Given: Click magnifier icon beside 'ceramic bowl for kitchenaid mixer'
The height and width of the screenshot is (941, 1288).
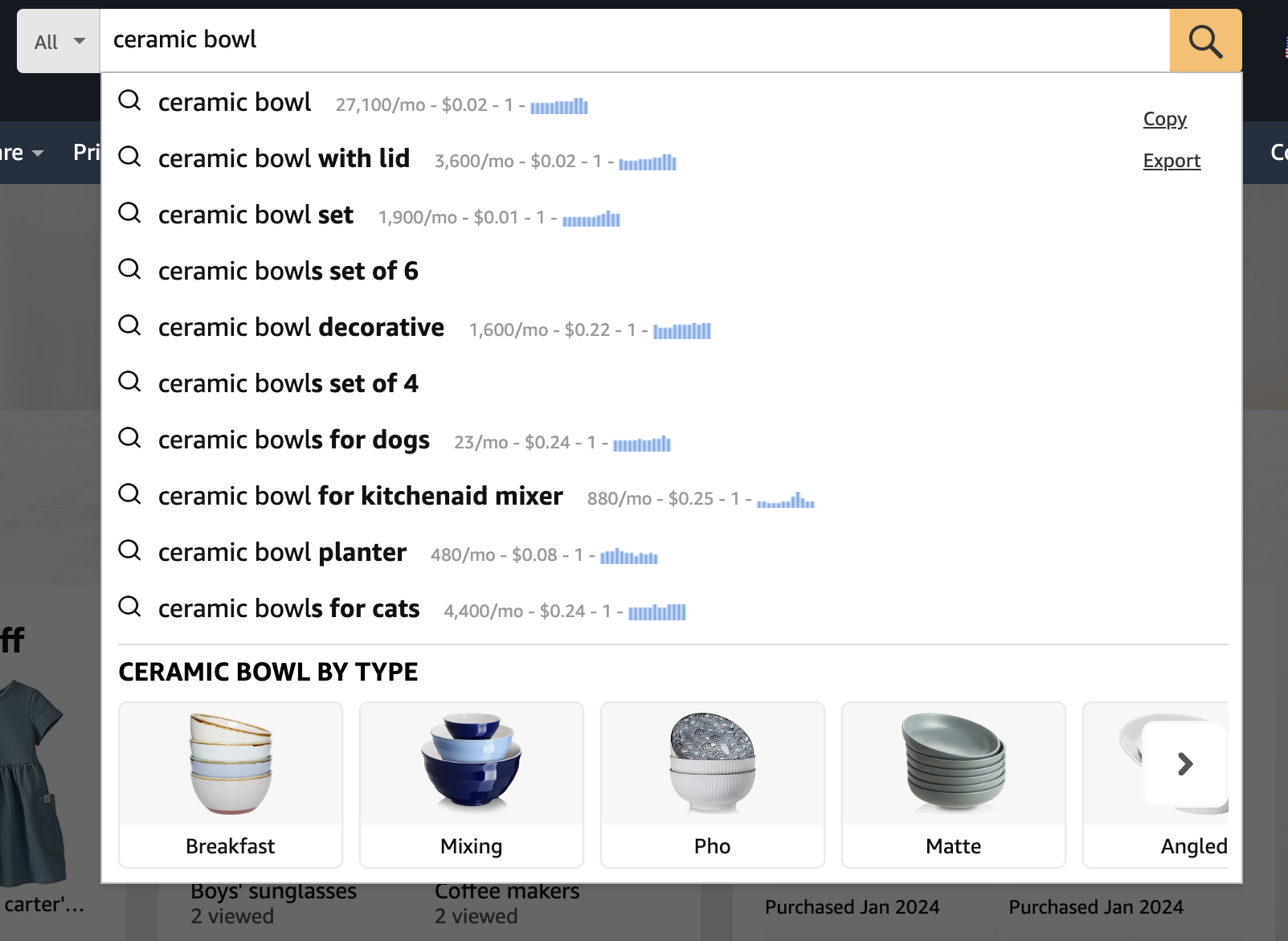Looking at the screenshot, I should tap(129, 494).
